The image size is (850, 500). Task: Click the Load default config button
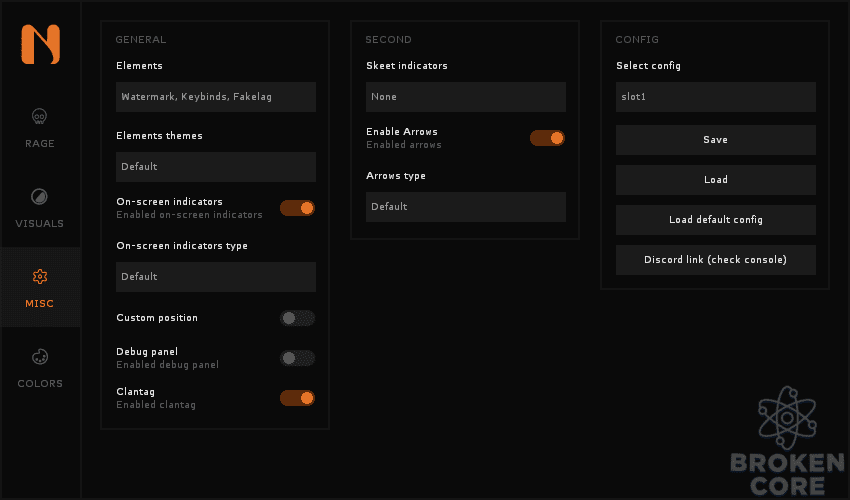(716, 220)
